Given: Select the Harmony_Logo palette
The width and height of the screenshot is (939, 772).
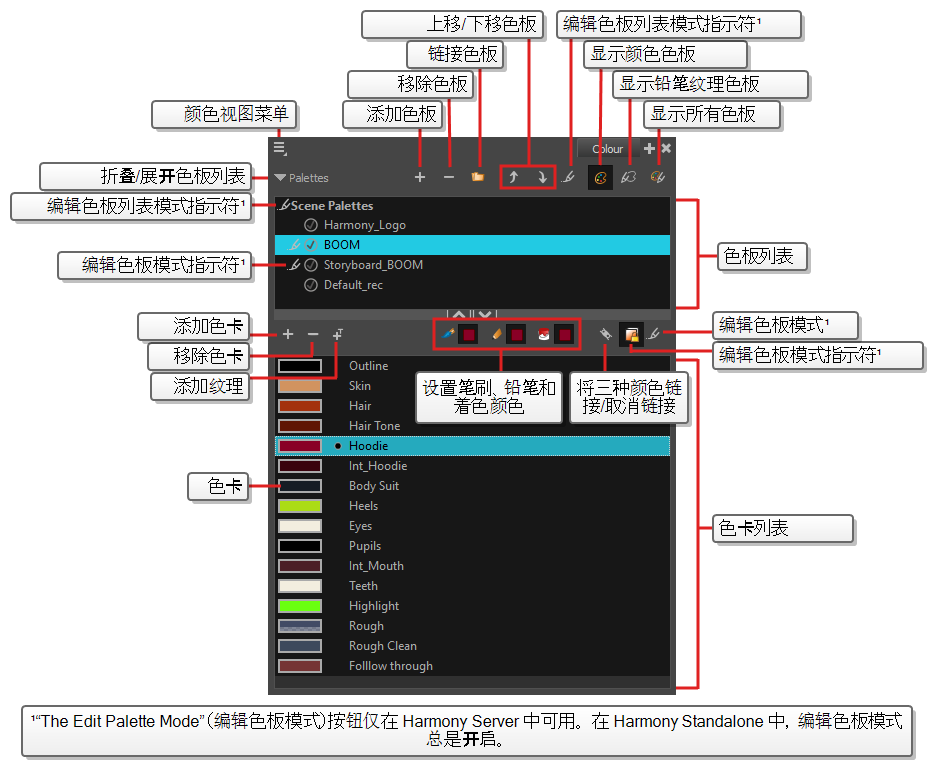Looking at the screenshot, I should coord(364,225).
